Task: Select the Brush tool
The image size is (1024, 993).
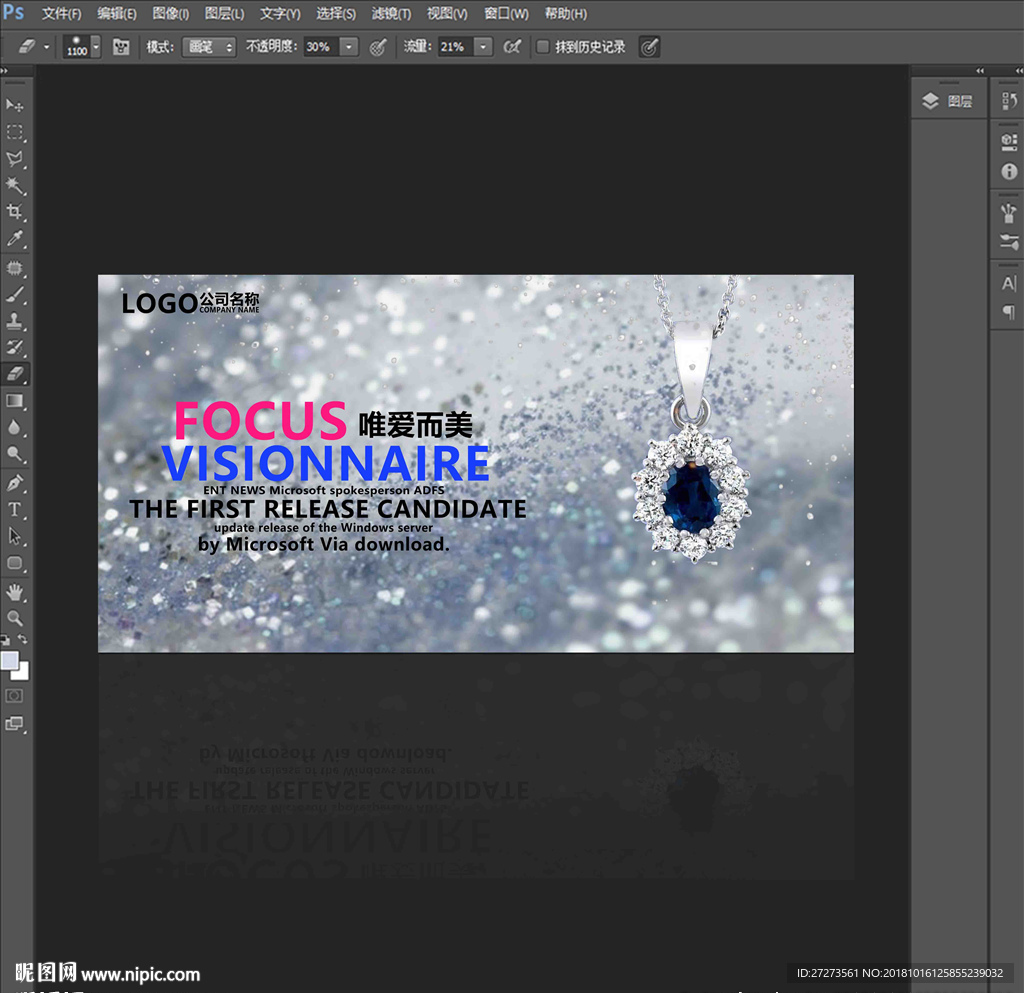Action: [14, 294]
